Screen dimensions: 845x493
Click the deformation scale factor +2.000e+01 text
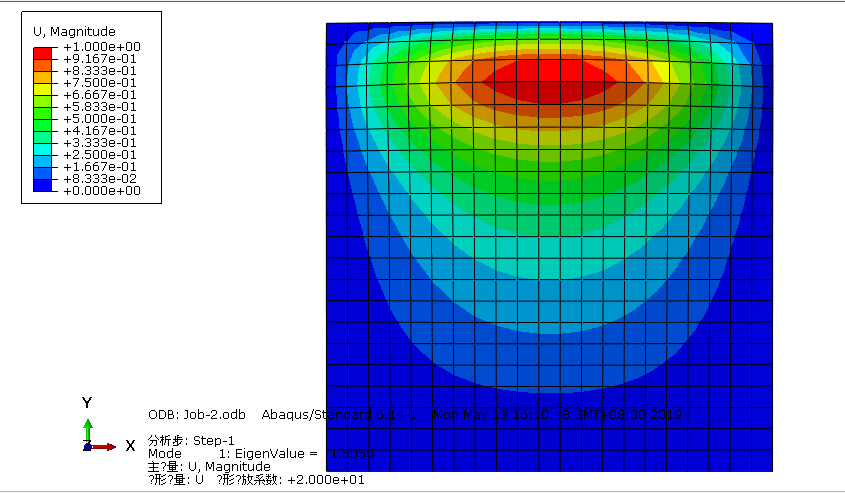pos(325,480)
